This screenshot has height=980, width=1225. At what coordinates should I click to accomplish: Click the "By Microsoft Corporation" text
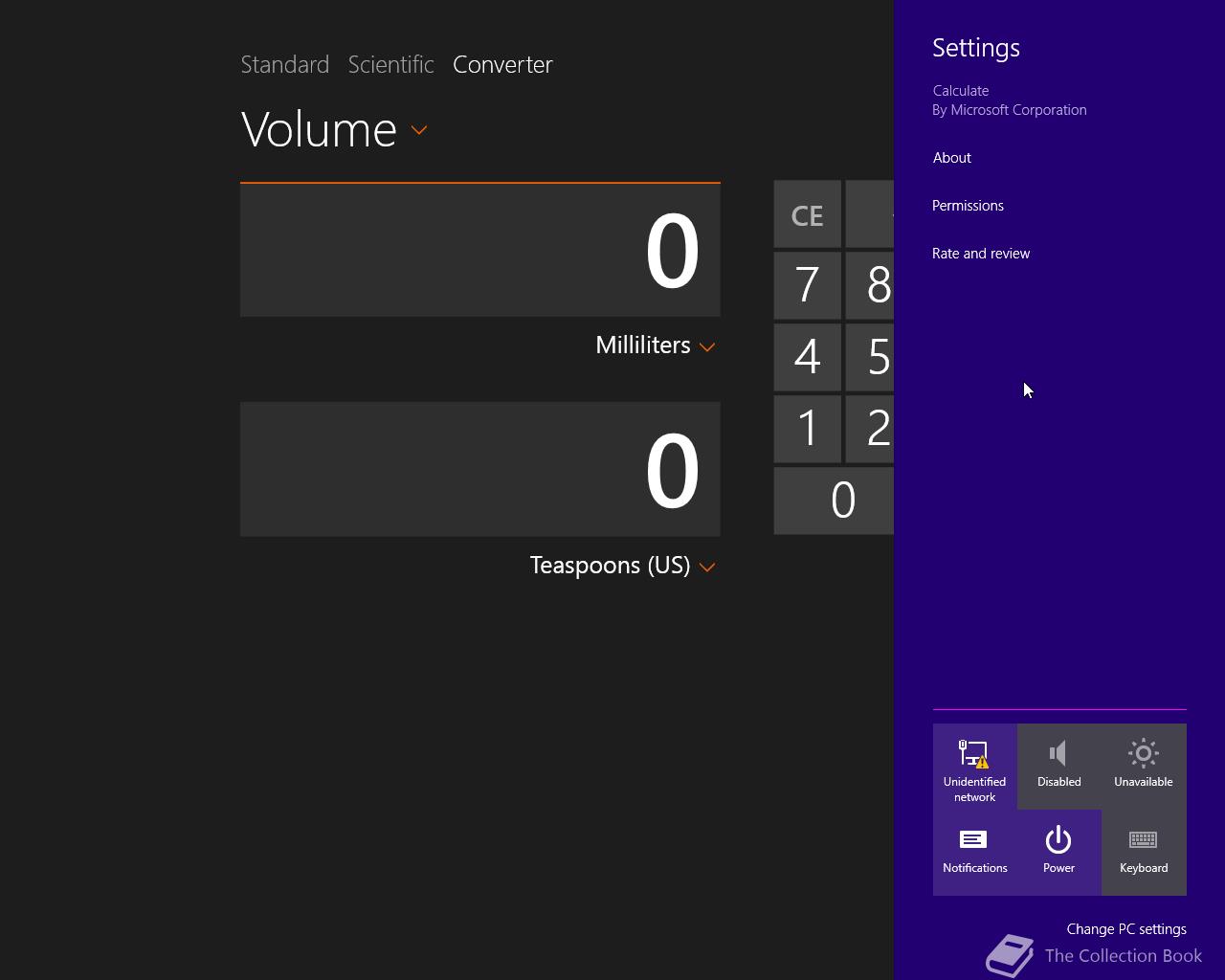[x=1010, y=110]
